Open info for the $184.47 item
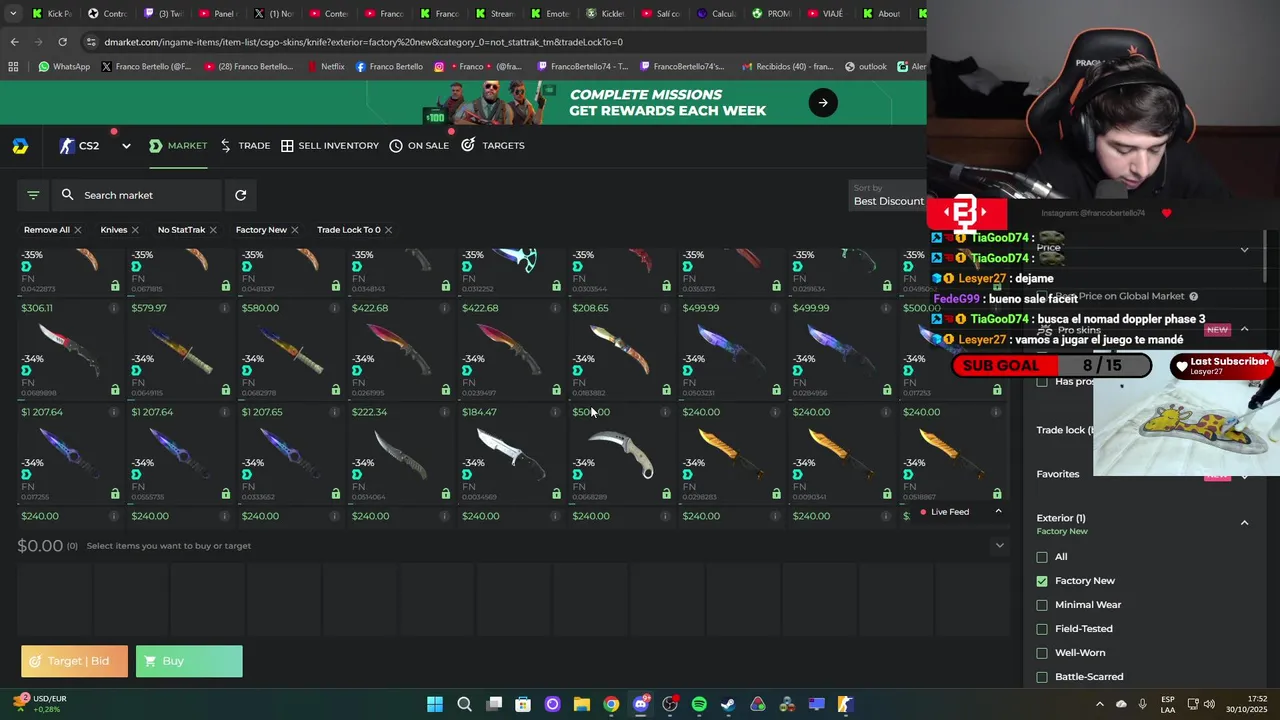The image size is (1280, 720). coord(555,412)
